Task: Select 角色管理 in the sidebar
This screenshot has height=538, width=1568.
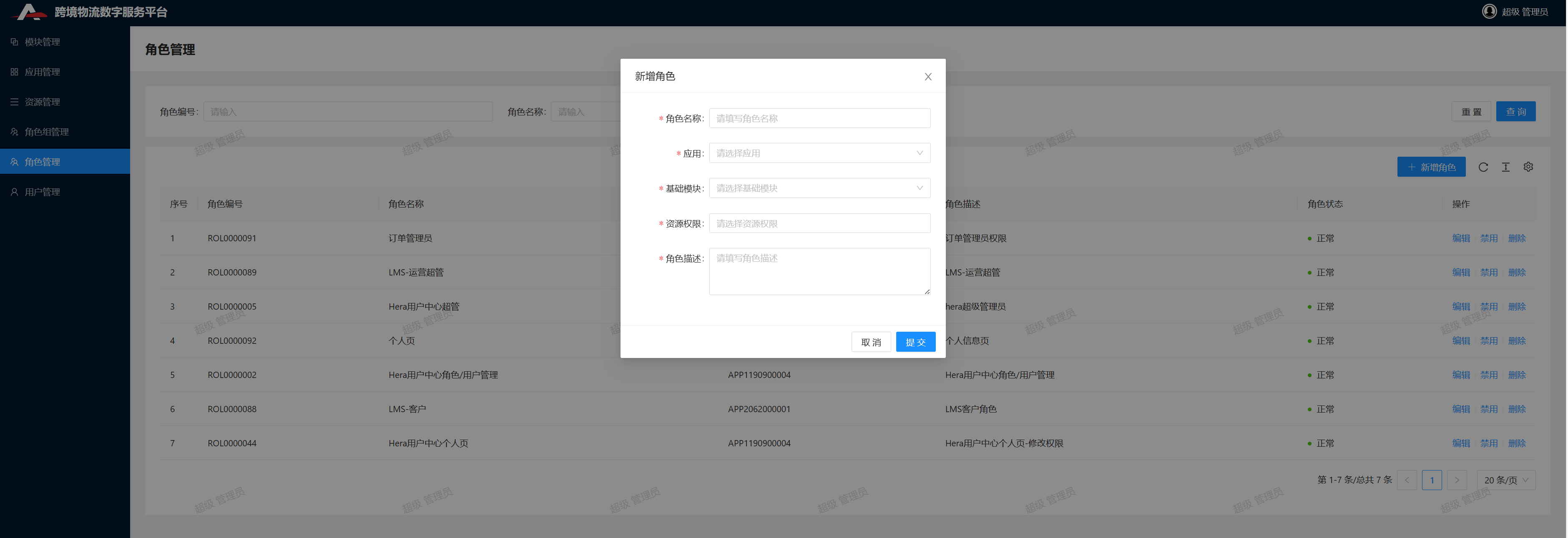Action: click(x=65, y=162)
